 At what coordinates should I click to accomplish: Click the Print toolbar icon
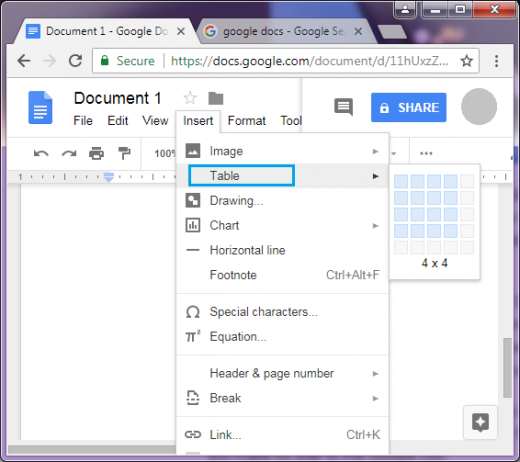(97, 153)
